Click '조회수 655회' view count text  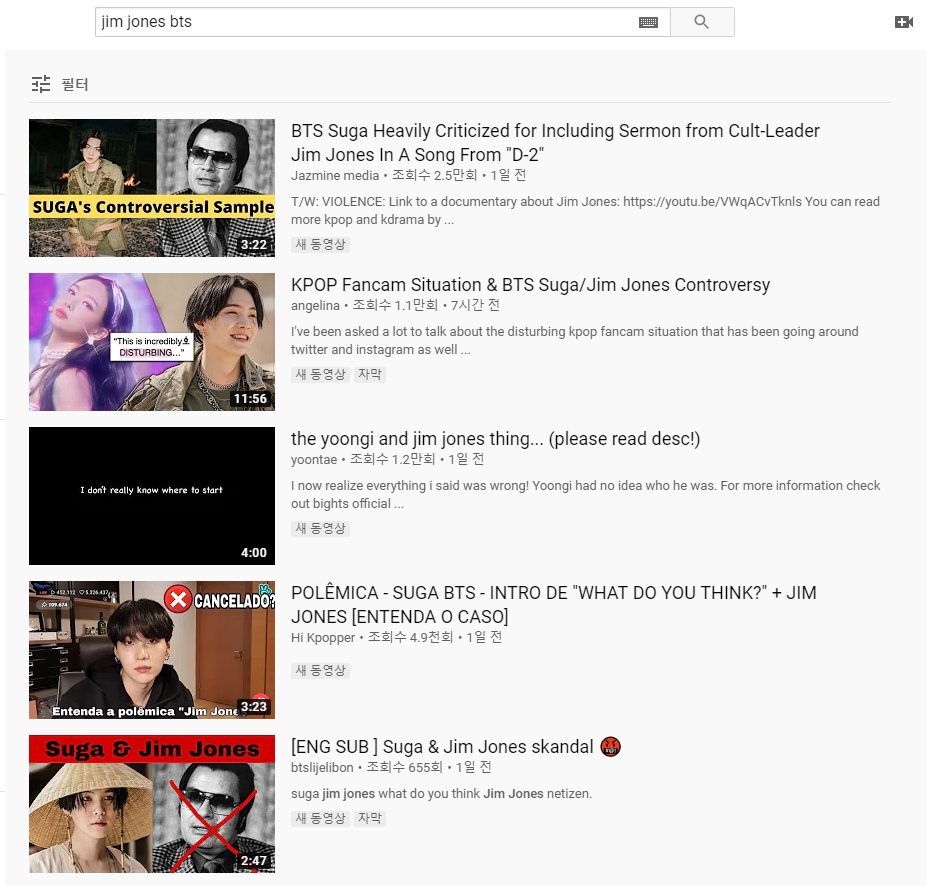coord(404,767)
